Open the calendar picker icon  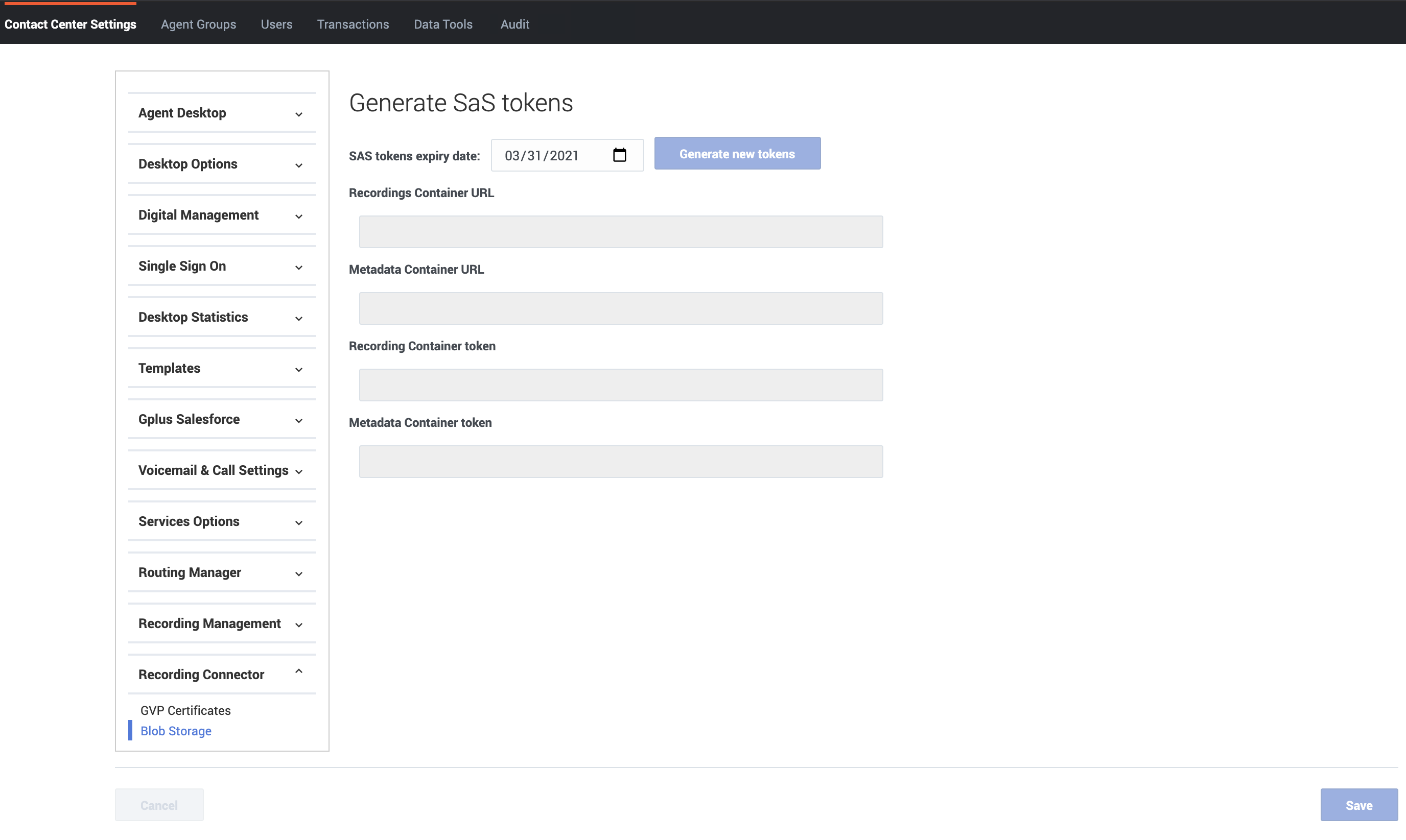click(619, 155)
